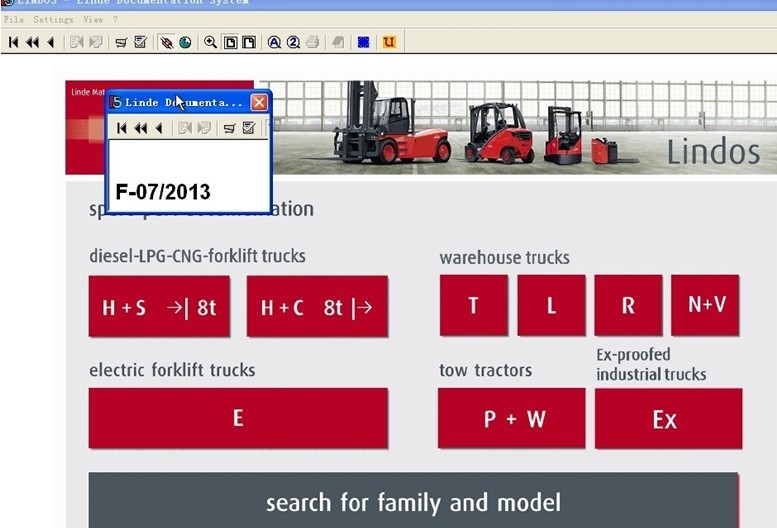Open the 'Ex' ex-proofed trucks section
The height and width of the screenshot is (528, 777).
(x=668, y=419)
